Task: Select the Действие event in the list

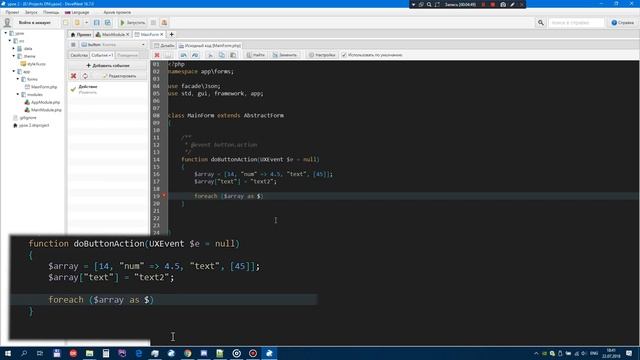Action: point(108,89)
